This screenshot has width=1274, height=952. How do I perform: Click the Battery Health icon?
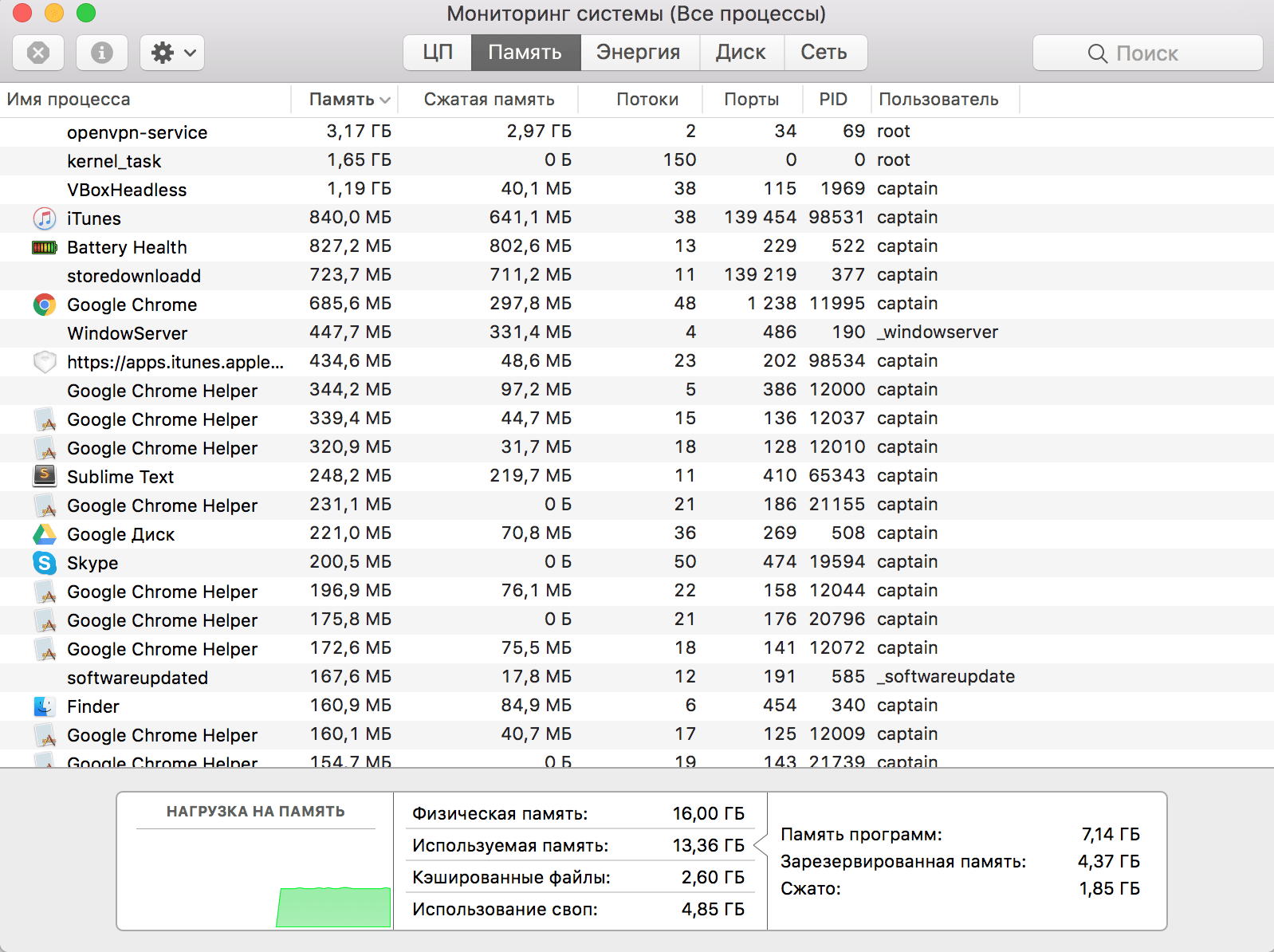pyautogui.click(x=45, y=247)
